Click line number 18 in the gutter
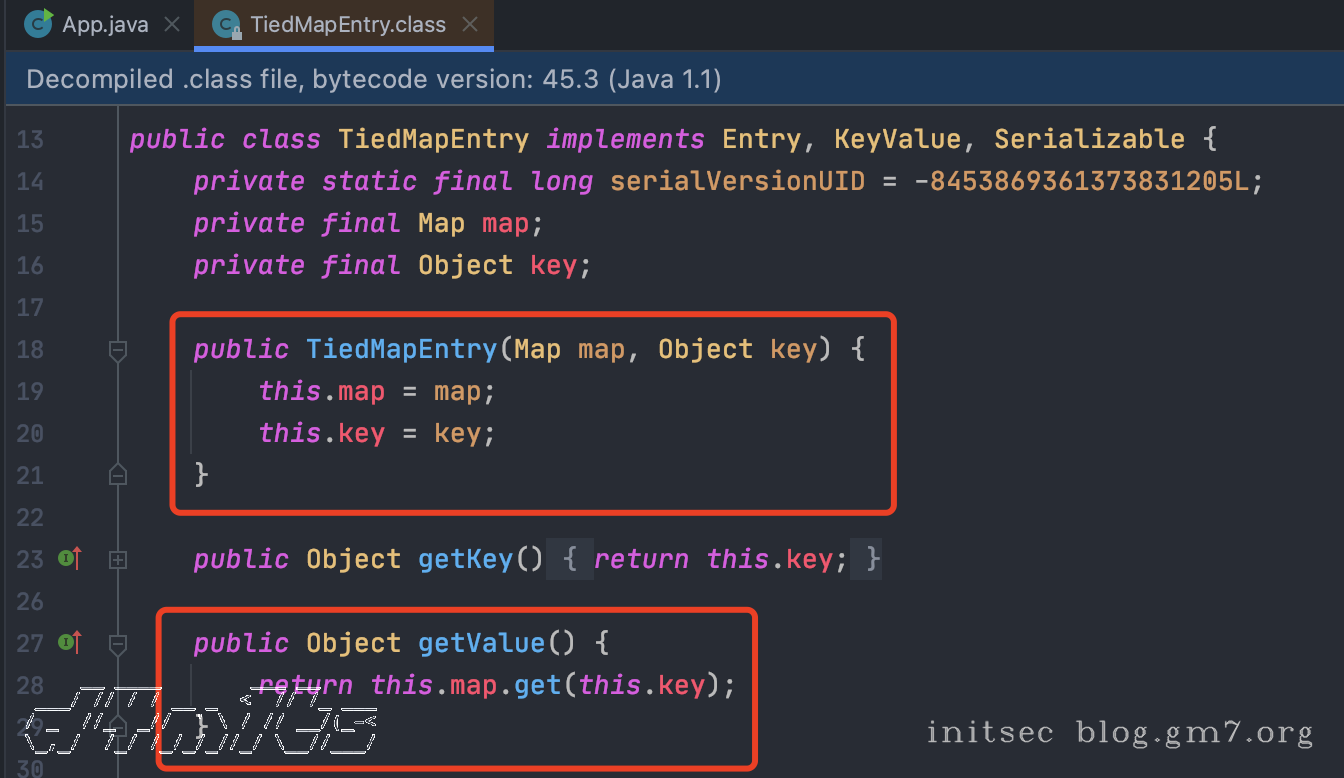 31,349
